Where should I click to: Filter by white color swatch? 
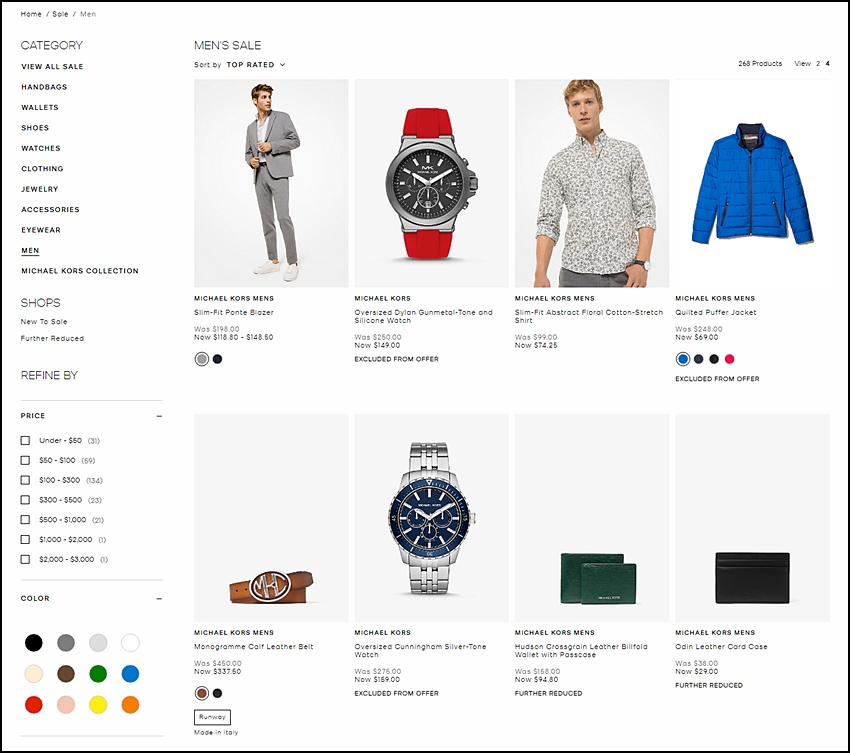tap(130, 643)
